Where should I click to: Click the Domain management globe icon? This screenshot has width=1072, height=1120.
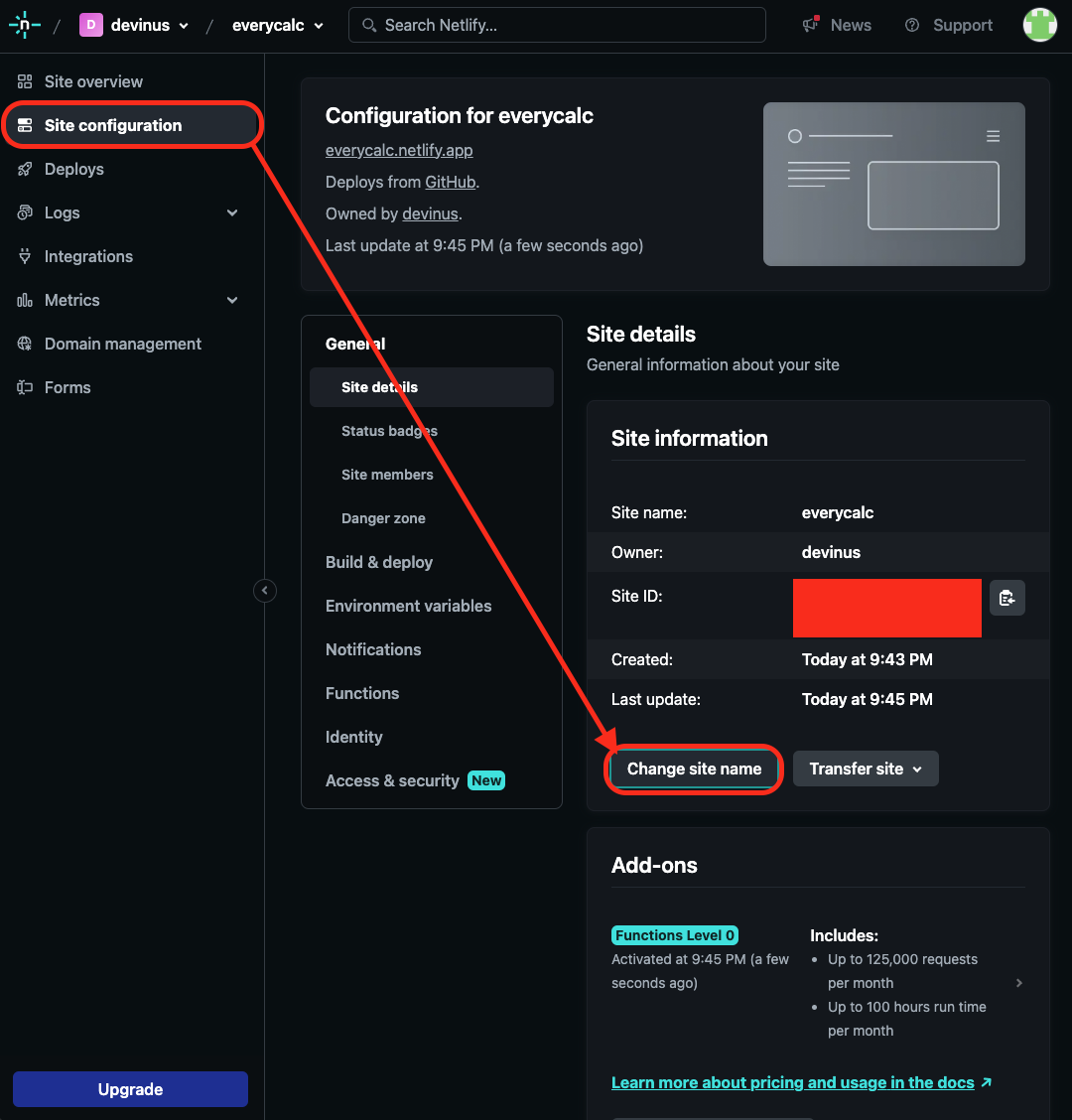[x=25, y=344]
